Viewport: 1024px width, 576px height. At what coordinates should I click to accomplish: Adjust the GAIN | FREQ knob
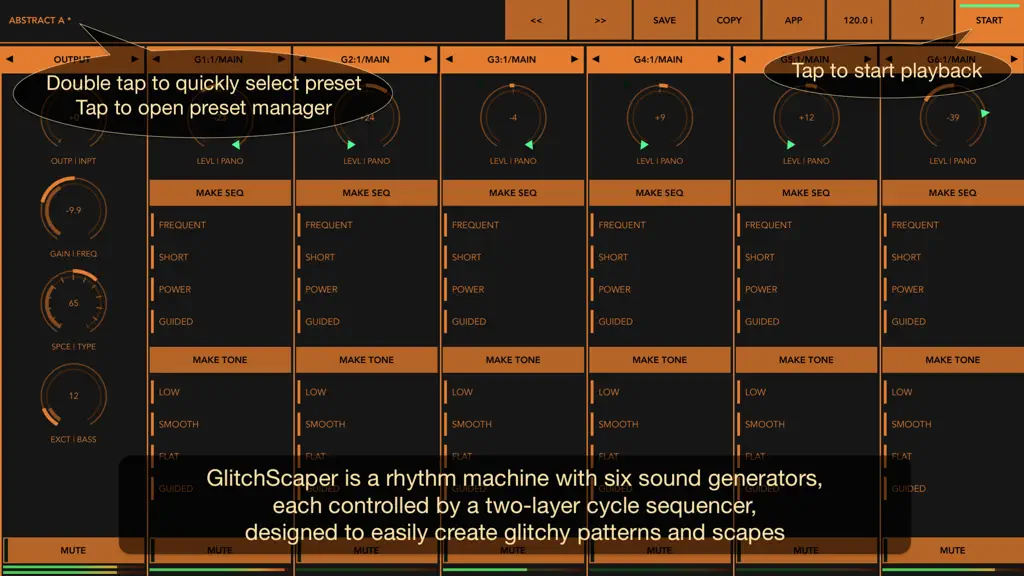pos(73,210)
